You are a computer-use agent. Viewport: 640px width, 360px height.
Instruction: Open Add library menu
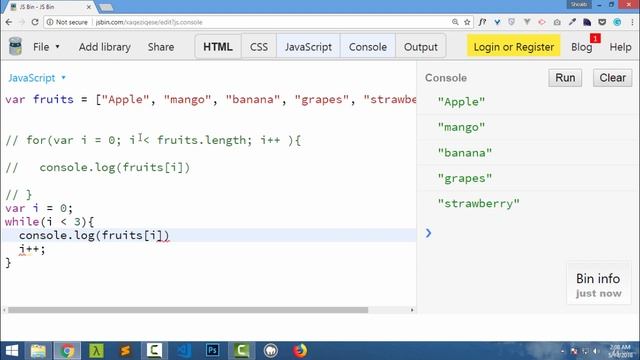pos(104,47)
